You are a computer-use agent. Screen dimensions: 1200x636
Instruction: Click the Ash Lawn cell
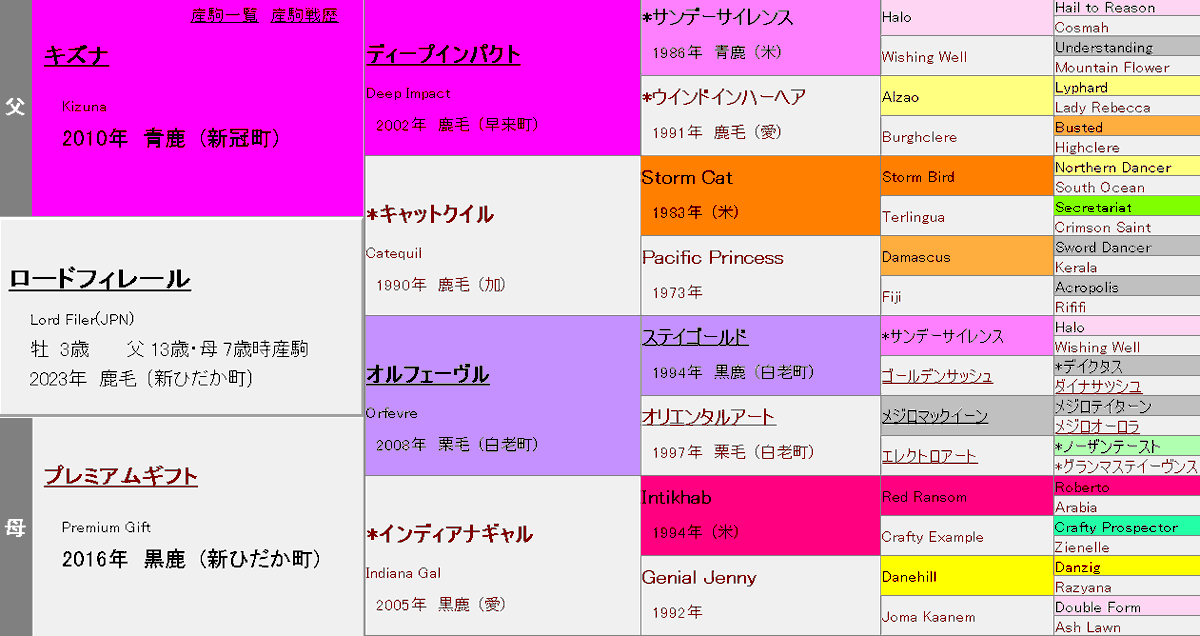(1127, 627)
